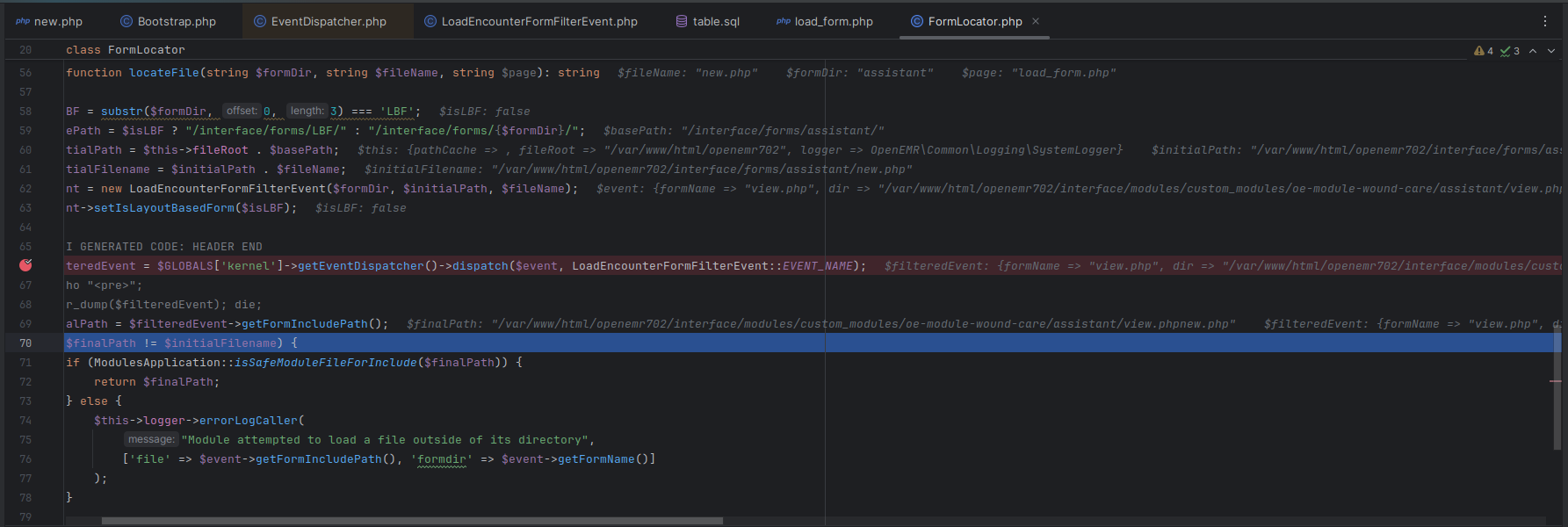Viewport: 1568px width, 527px height.
Task: Click the Bootstrap.php class icon
Action: tap(126, 21)
